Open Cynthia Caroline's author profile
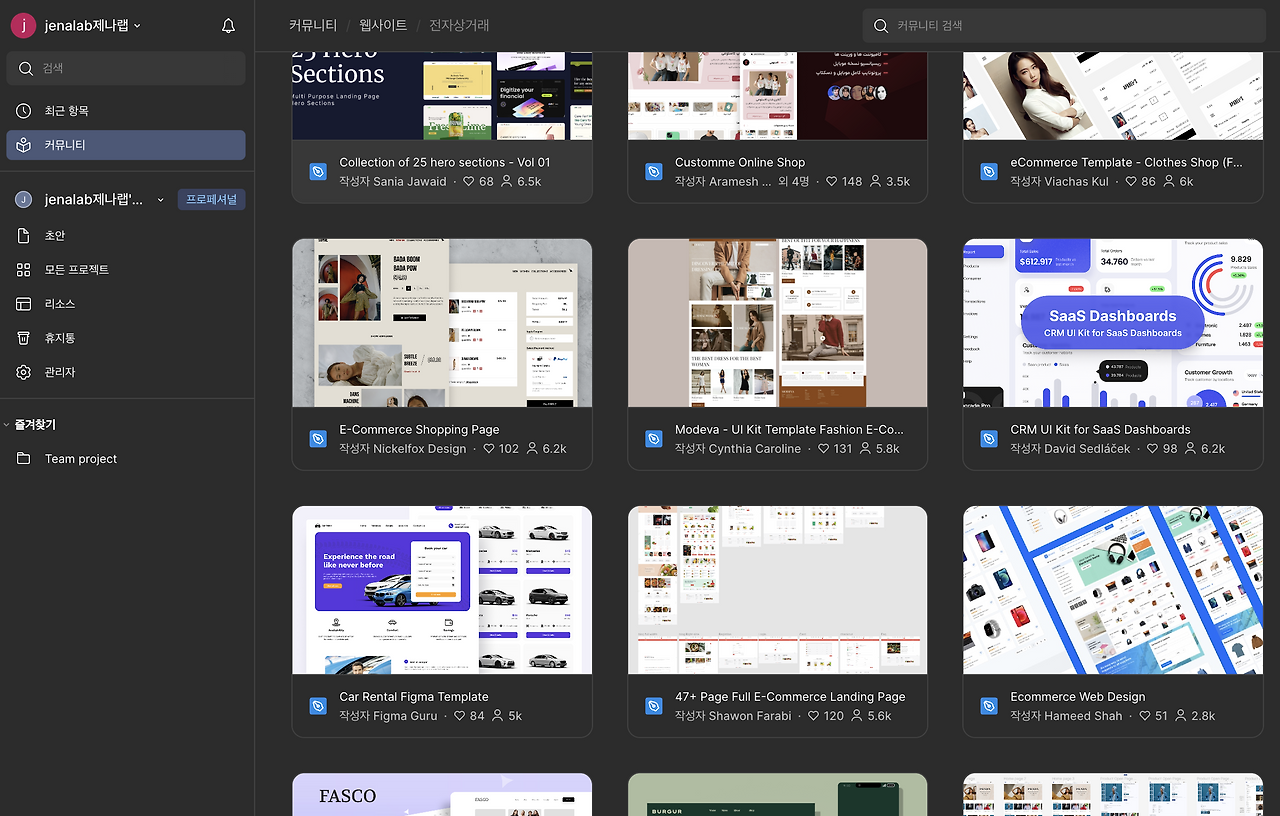The image size is (1280, 816). tap(755, 449)
